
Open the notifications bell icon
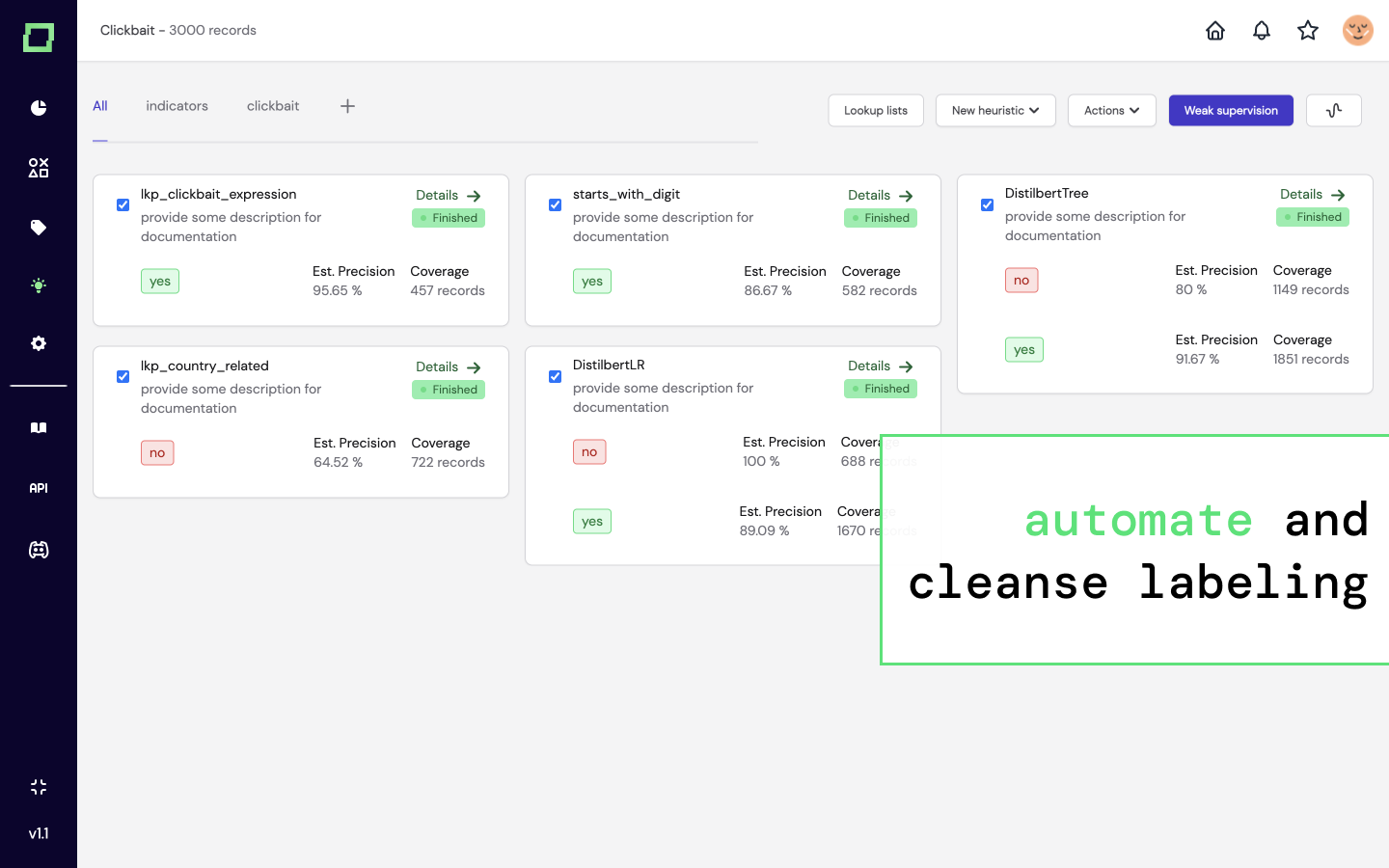click(1262, 31)
